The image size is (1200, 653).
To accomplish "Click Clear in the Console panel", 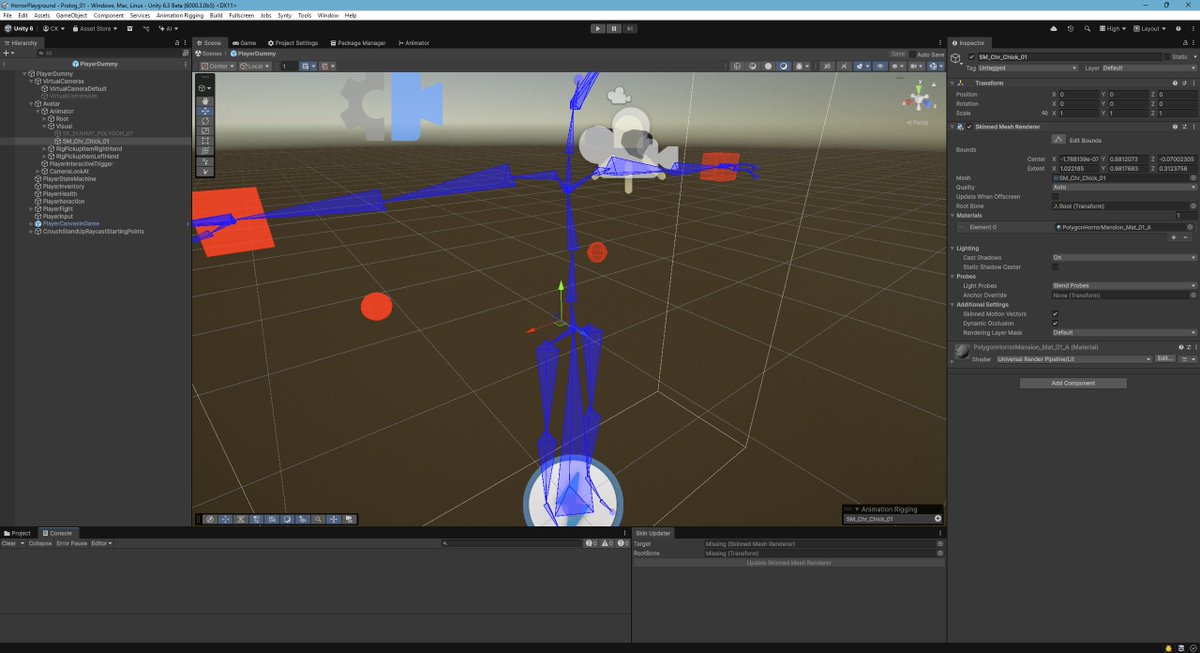I will (x=9, y=543).
